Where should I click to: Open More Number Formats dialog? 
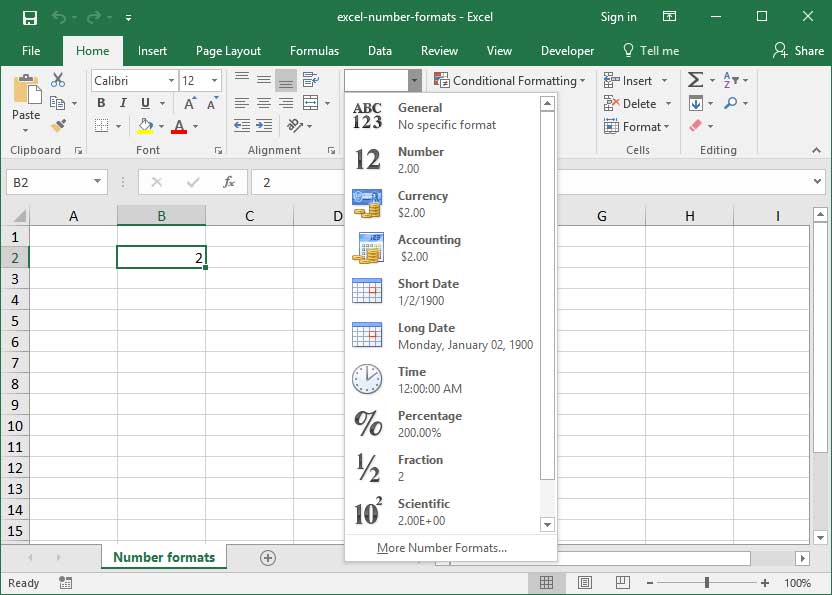click(x=442, y=547)
